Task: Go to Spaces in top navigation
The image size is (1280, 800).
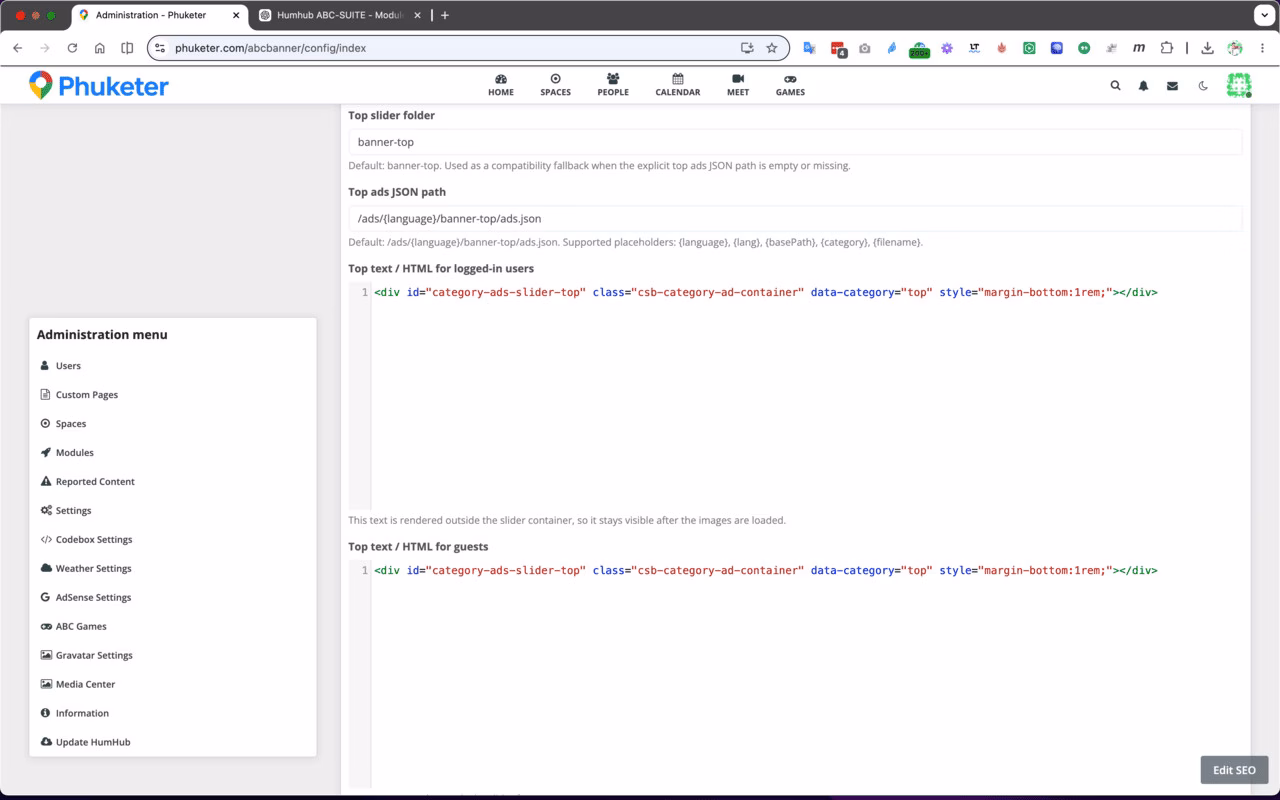Action: (555, 85)
